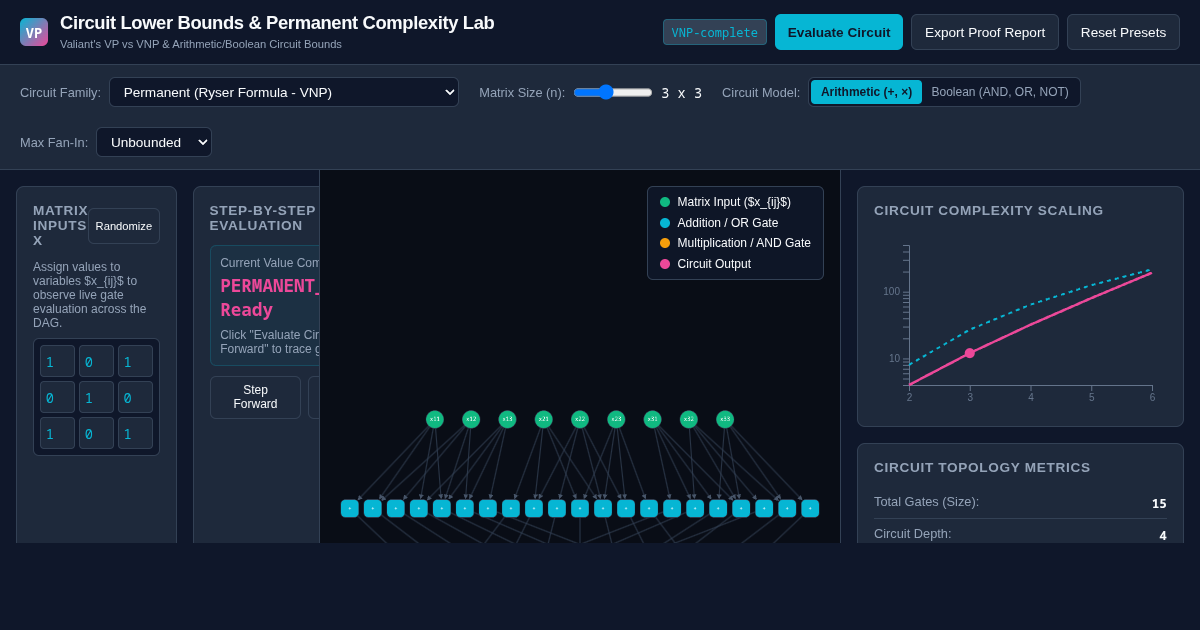Click the Step Forward button

coord(255,397)
